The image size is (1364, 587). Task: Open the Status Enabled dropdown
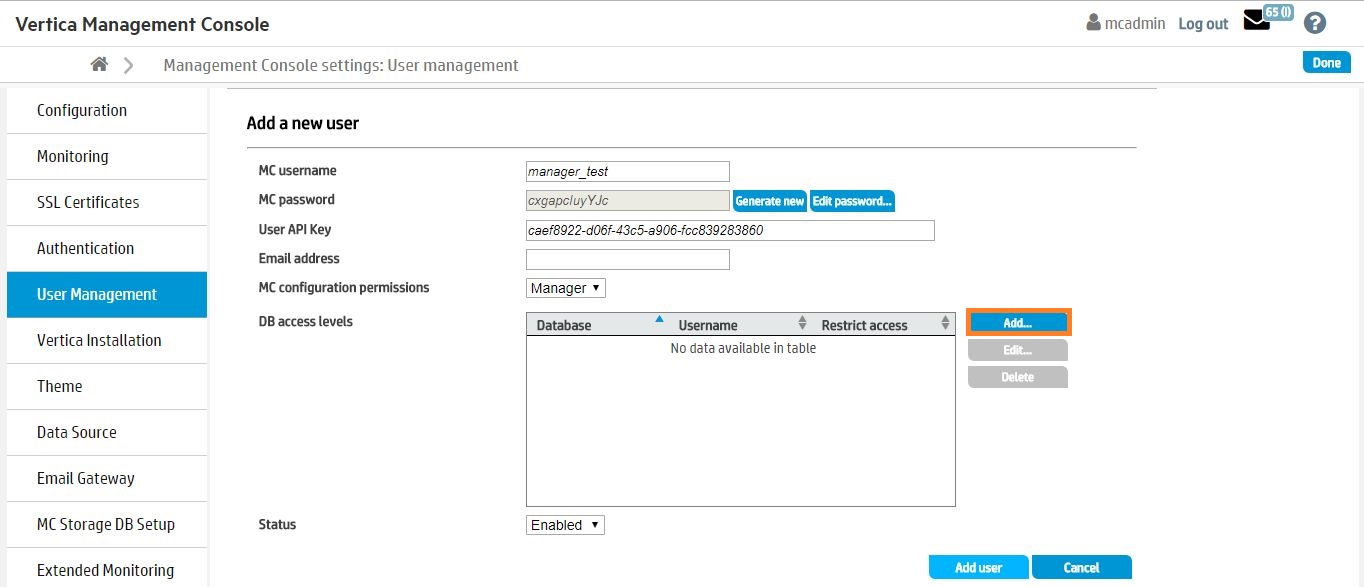(565, 525)
